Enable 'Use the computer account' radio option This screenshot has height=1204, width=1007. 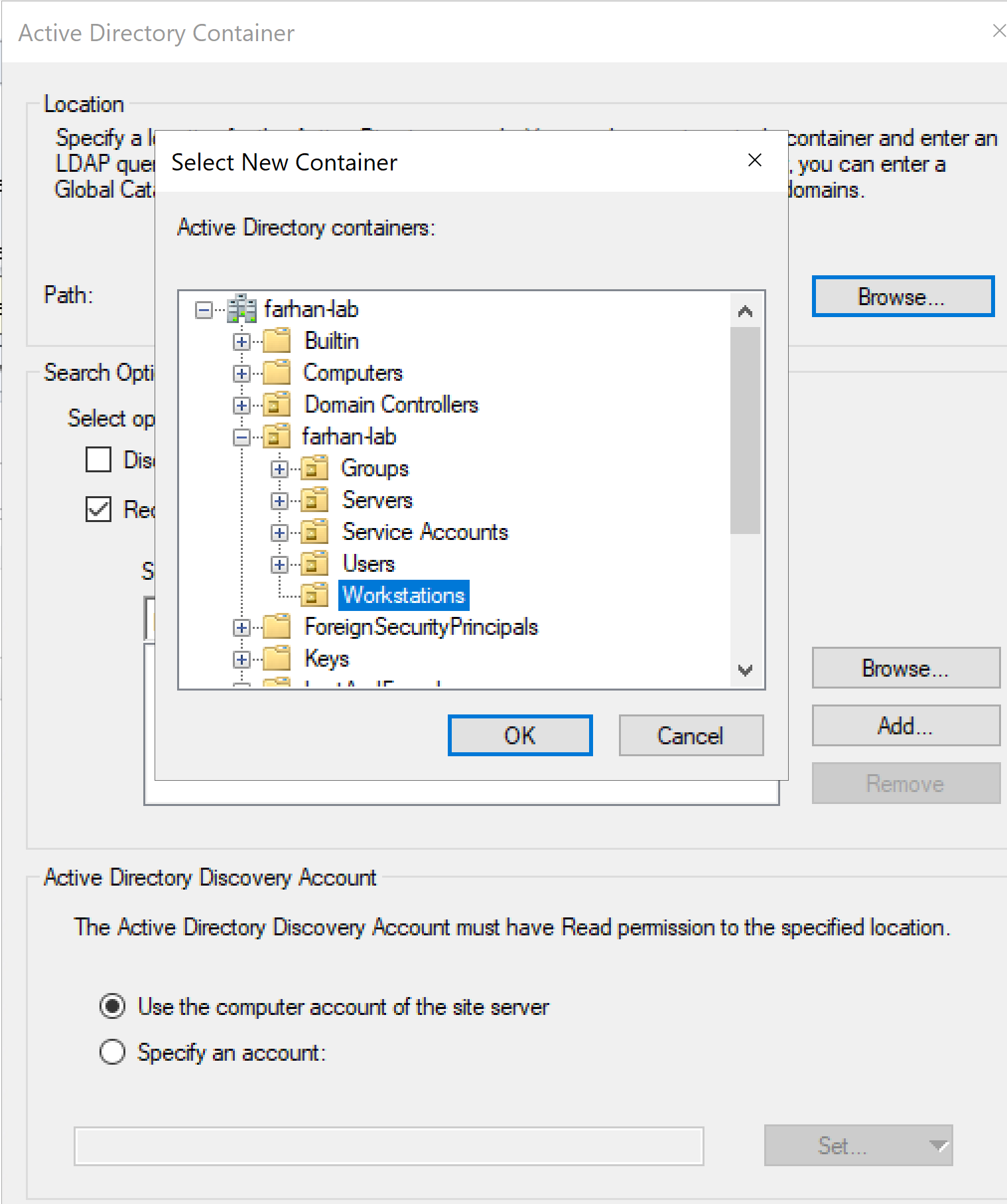(x=112, y=1006)
